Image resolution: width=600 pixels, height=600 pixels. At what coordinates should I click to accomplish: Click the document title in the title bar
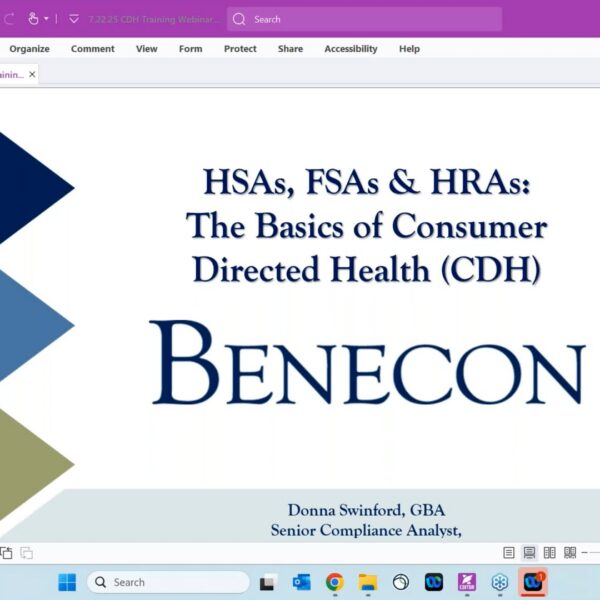click(154, 19)
